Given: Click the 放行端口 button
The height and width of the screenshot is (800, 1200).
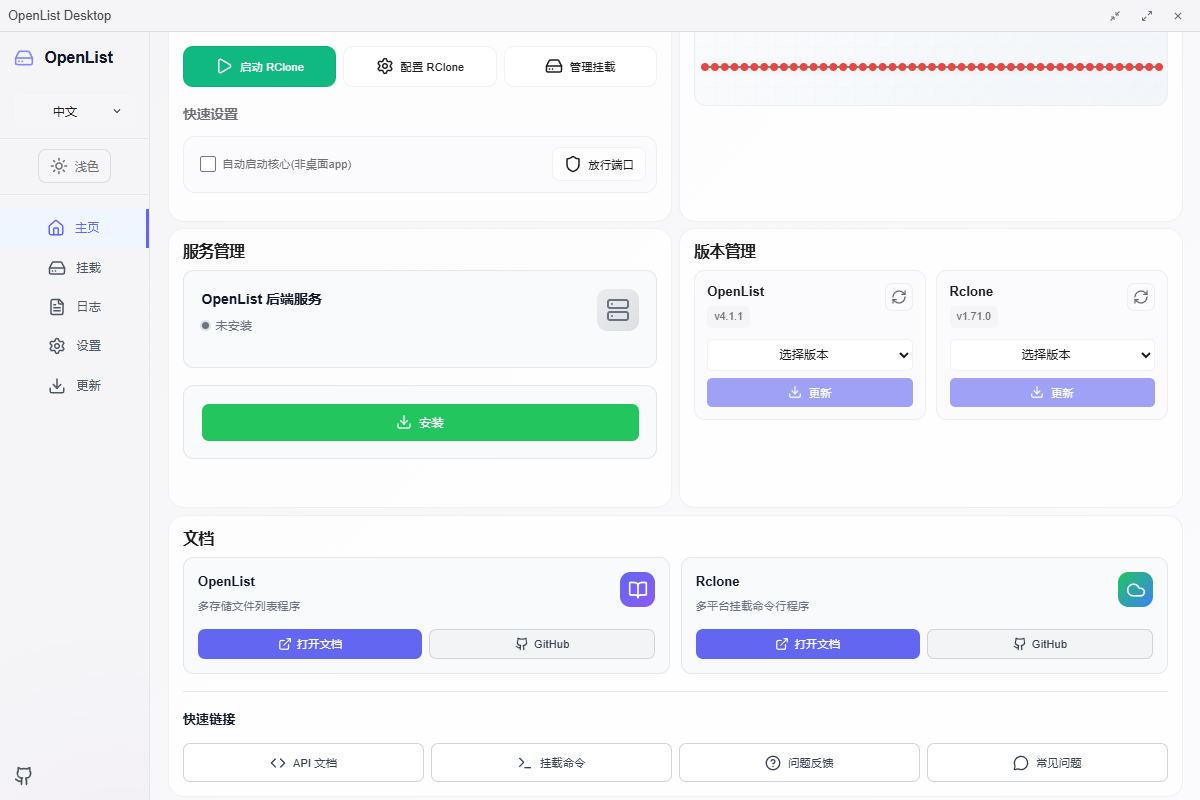Looking at the screenshot, I should pyautogui.click(x=599, y=164).
